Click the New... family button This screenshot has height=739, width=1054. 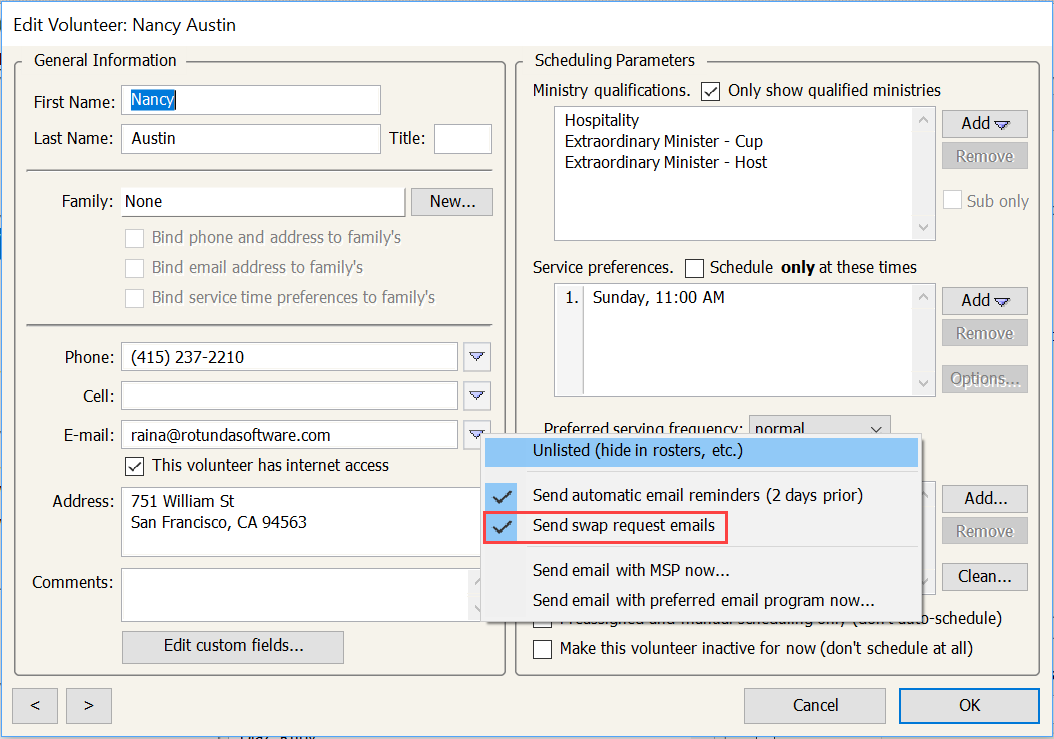pos(452,201)
